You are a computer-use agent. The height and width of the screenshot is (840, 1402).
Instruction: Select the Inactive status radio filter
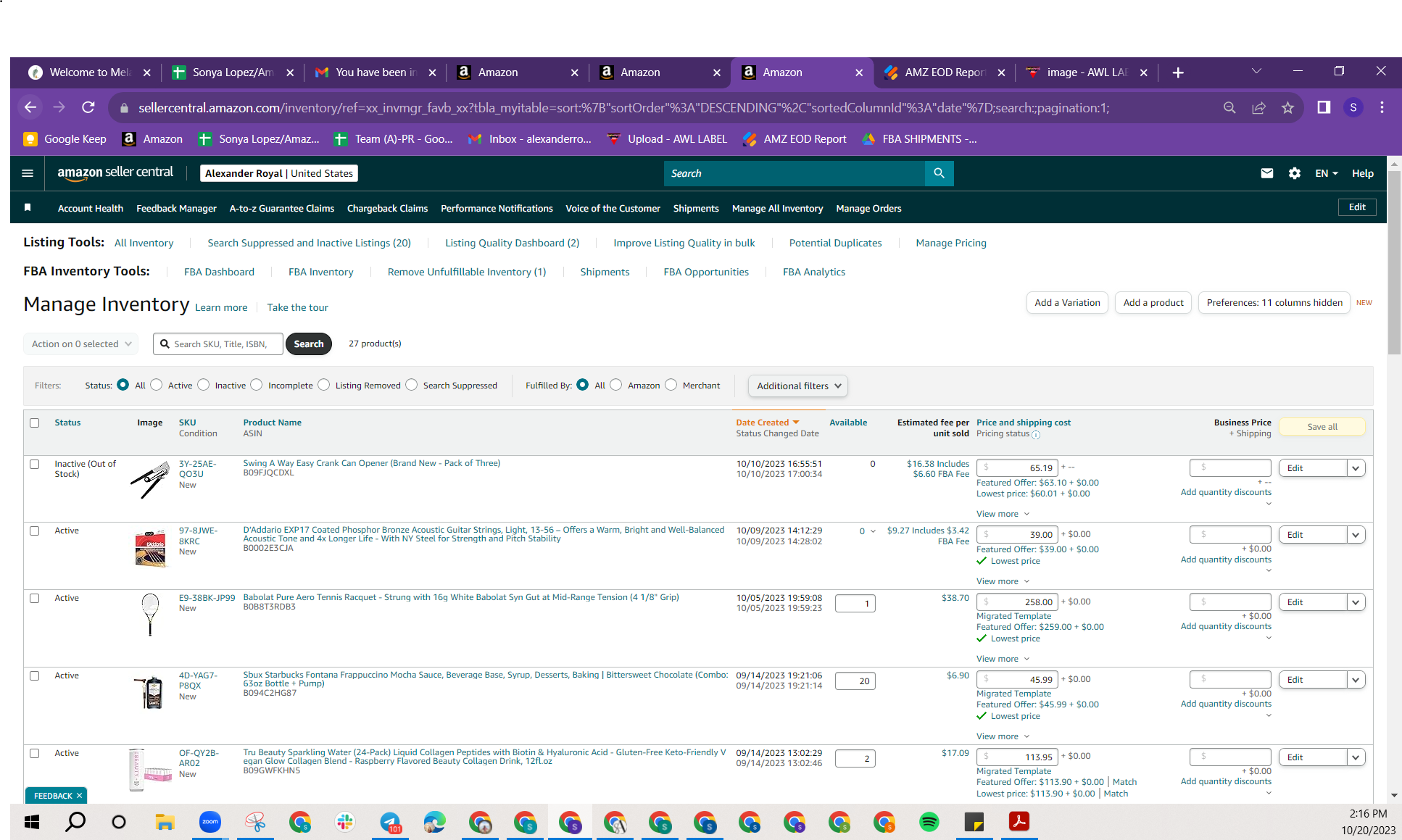[x=204, y=385]
